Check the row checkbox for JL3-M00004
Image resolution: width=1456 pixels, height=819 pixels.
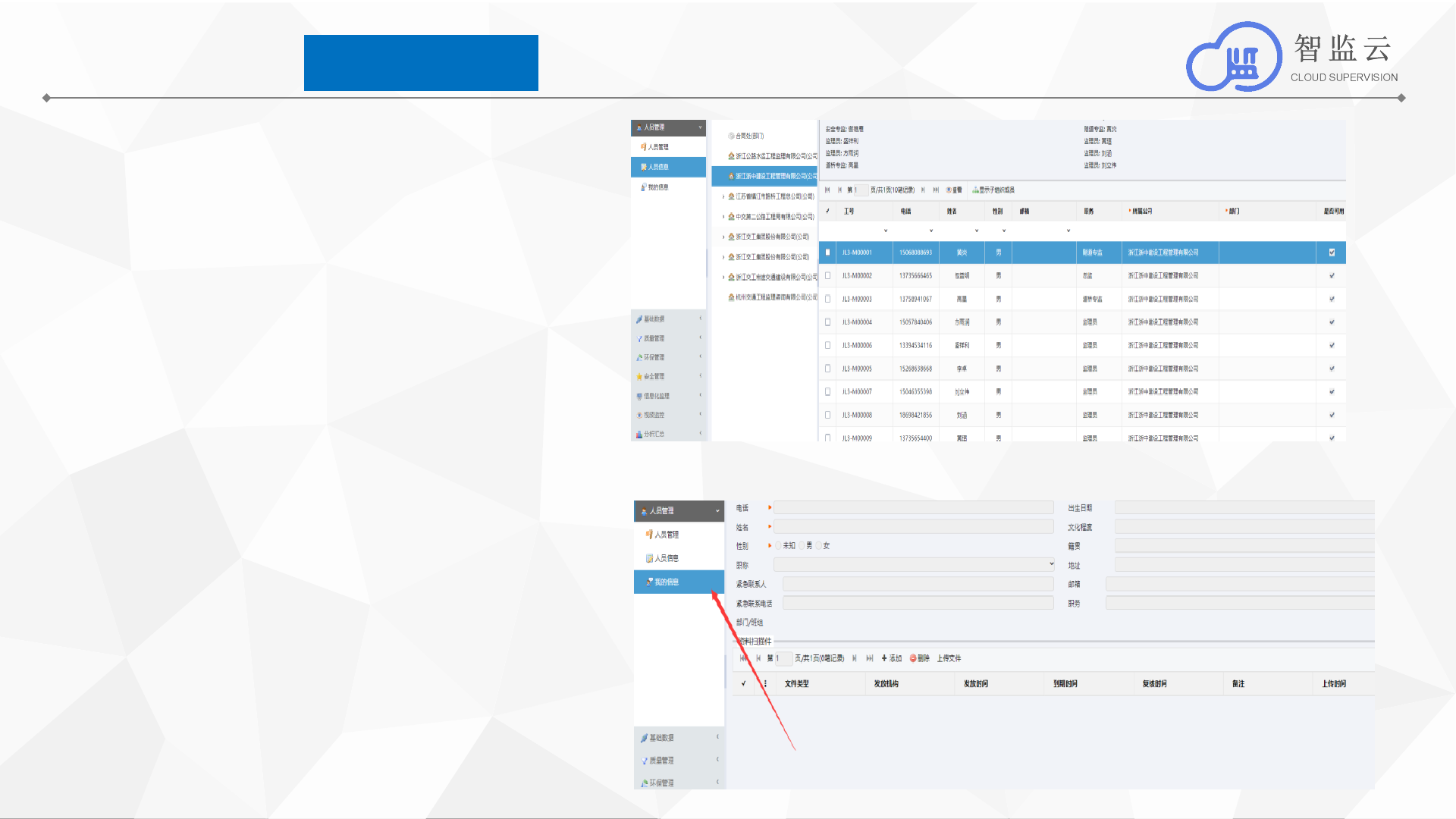tap(827, 322)
